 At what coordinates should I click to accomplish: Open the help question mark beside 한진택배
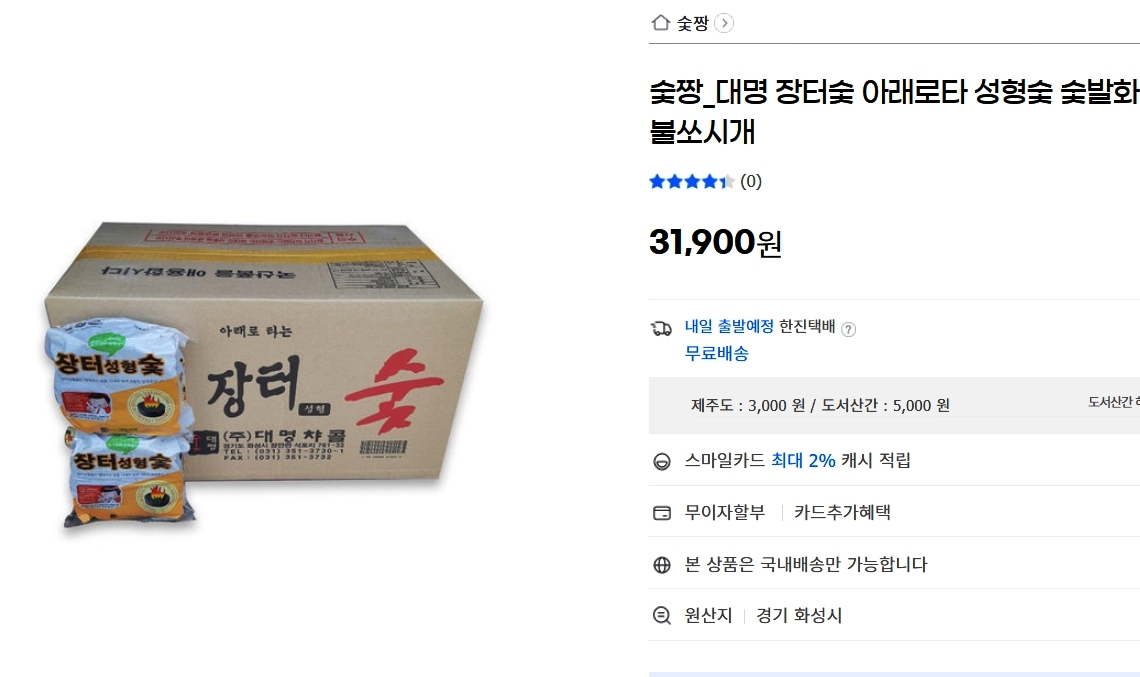click(x=849, y=329)
